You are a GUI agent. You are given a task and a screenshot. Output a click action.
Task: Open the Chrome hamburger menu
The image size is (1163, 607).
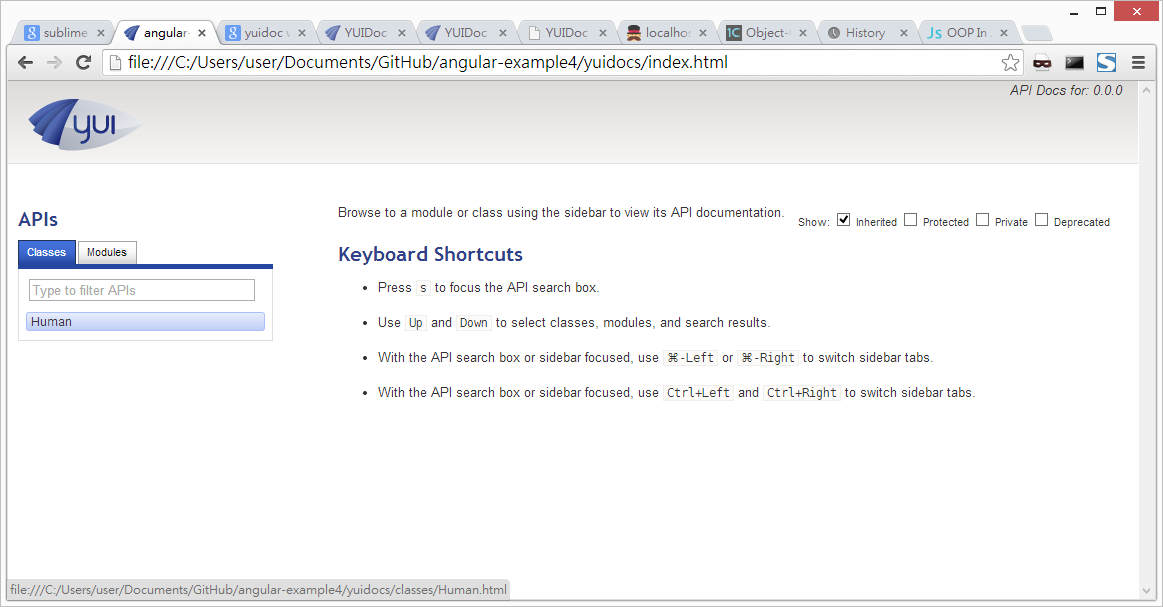(1138, 62)
